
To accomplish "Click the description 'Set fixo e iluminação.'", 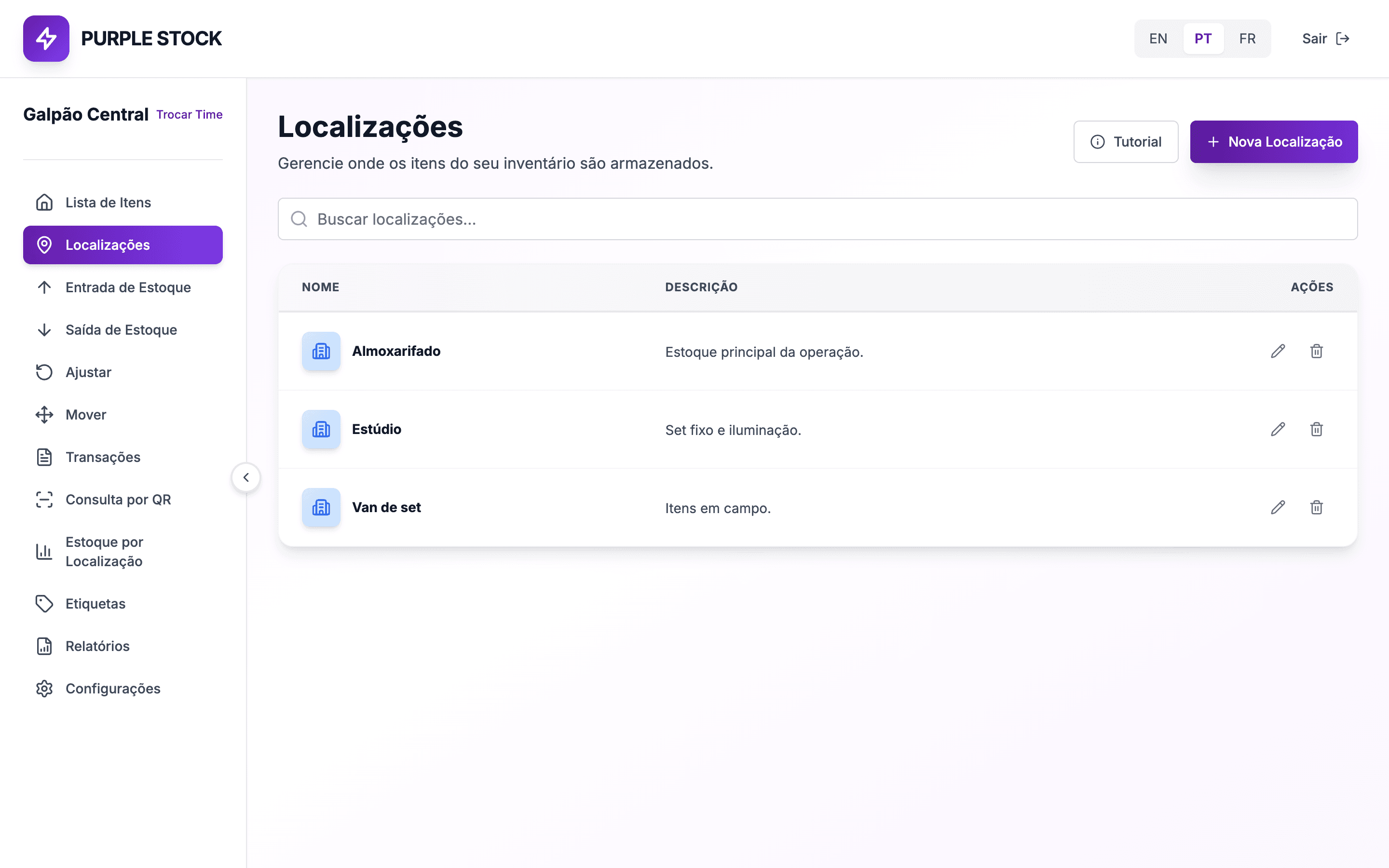I will click(733, 430).
